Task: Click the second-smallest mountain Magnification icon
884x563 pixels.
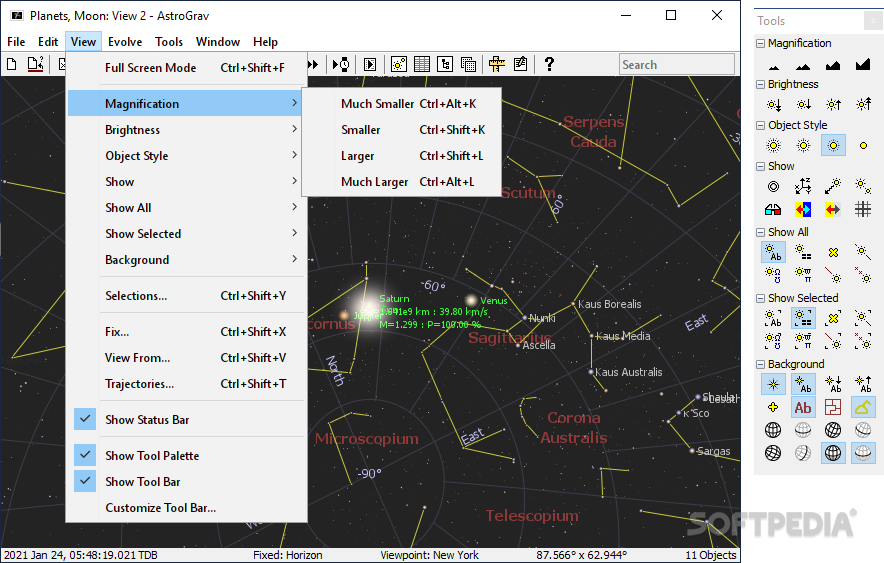Action: (x=803, y=67)
